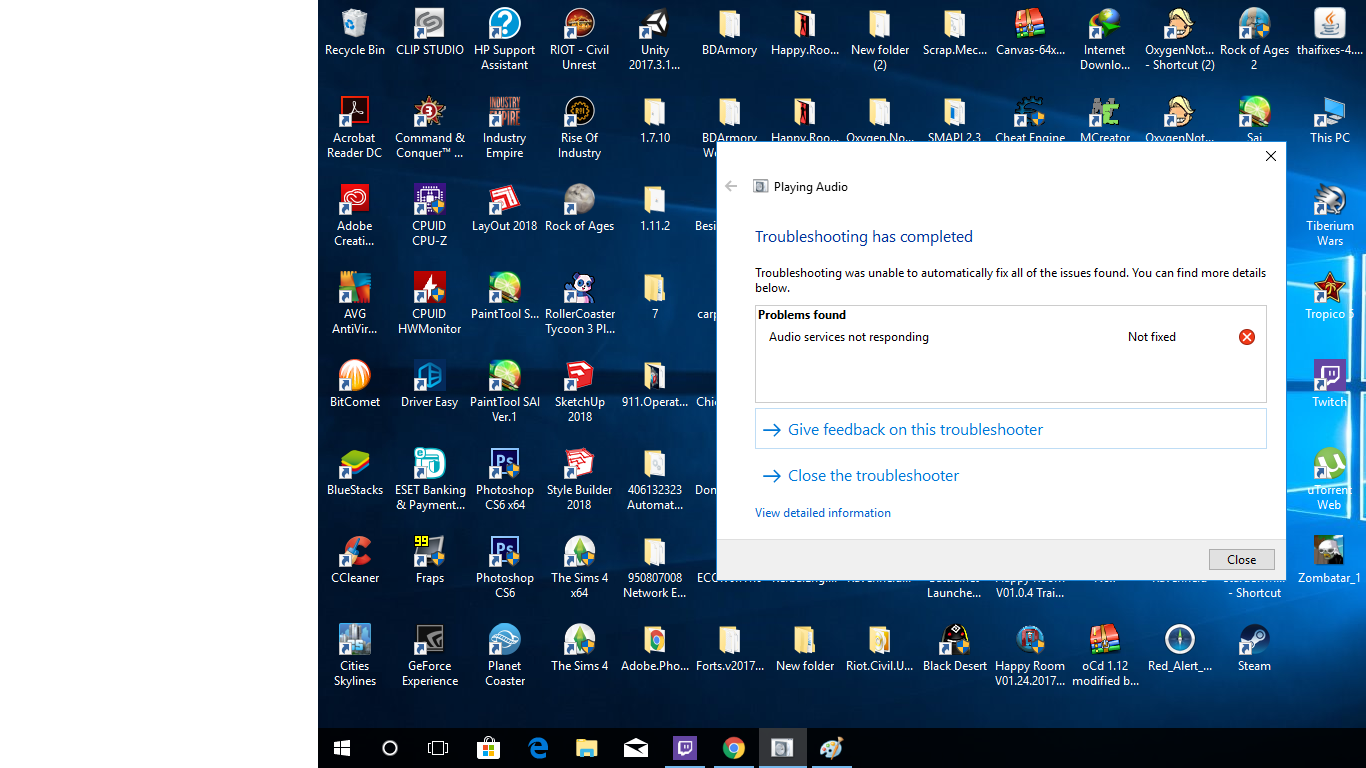Click the troubleshooter back arrow
Screen dimensions: 1366x768
731,186
